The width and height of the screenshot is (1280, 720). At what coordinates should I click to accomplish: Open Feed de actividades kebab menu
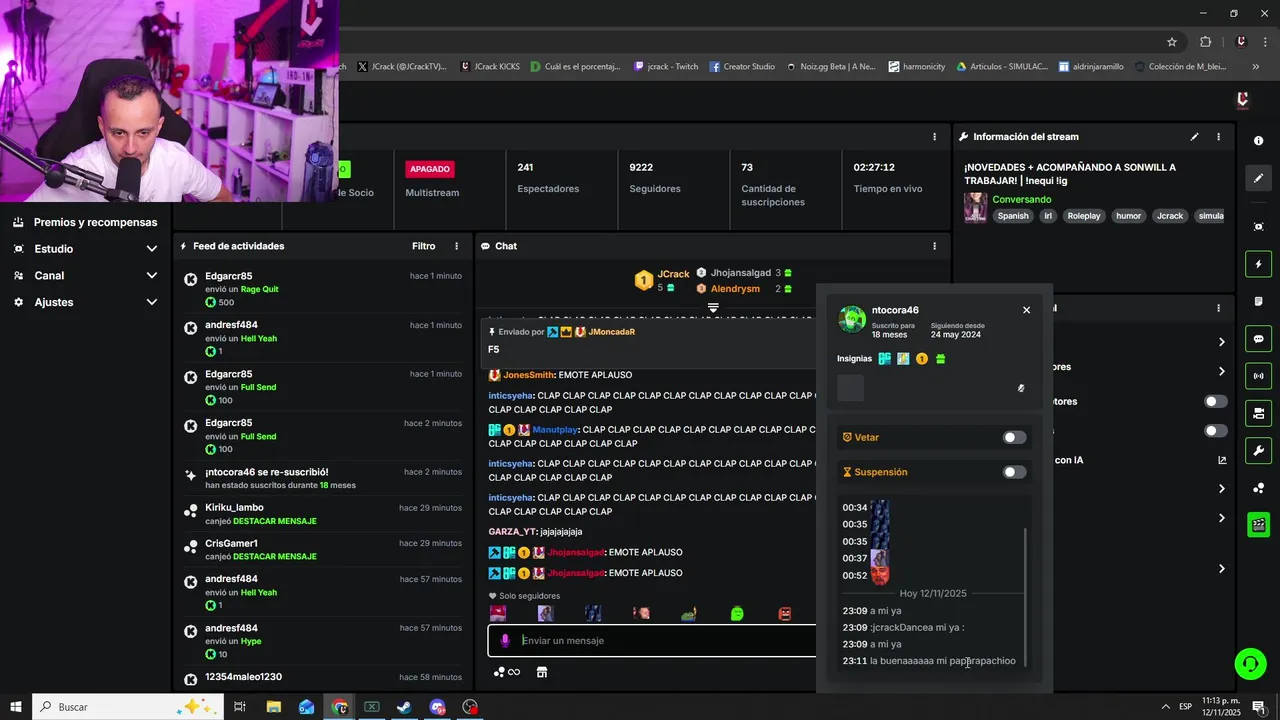pyautogui.click(x=457, y=246)
